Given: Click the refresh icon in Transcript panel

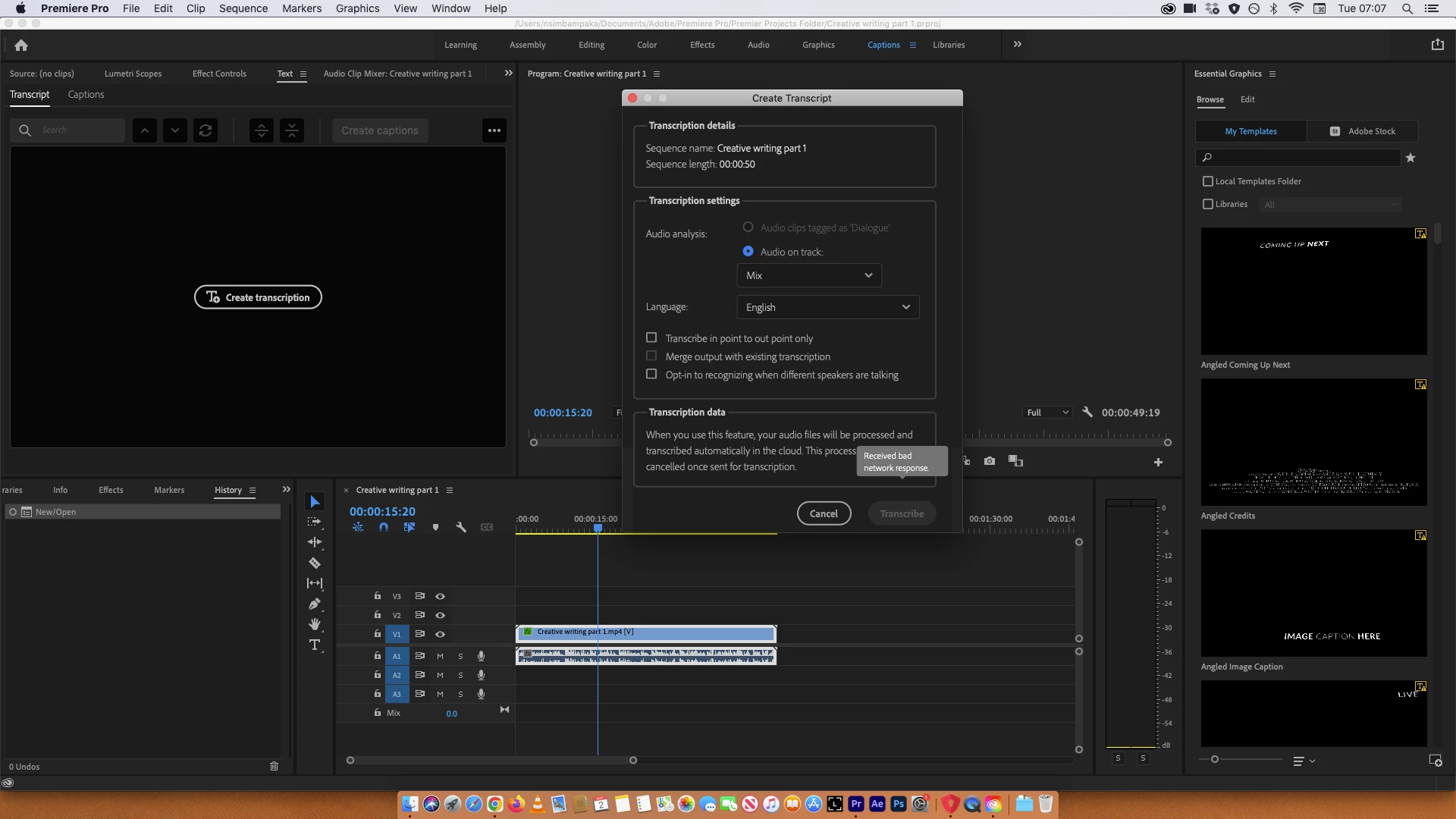Looking at the screenshot, I should (205, 130).
